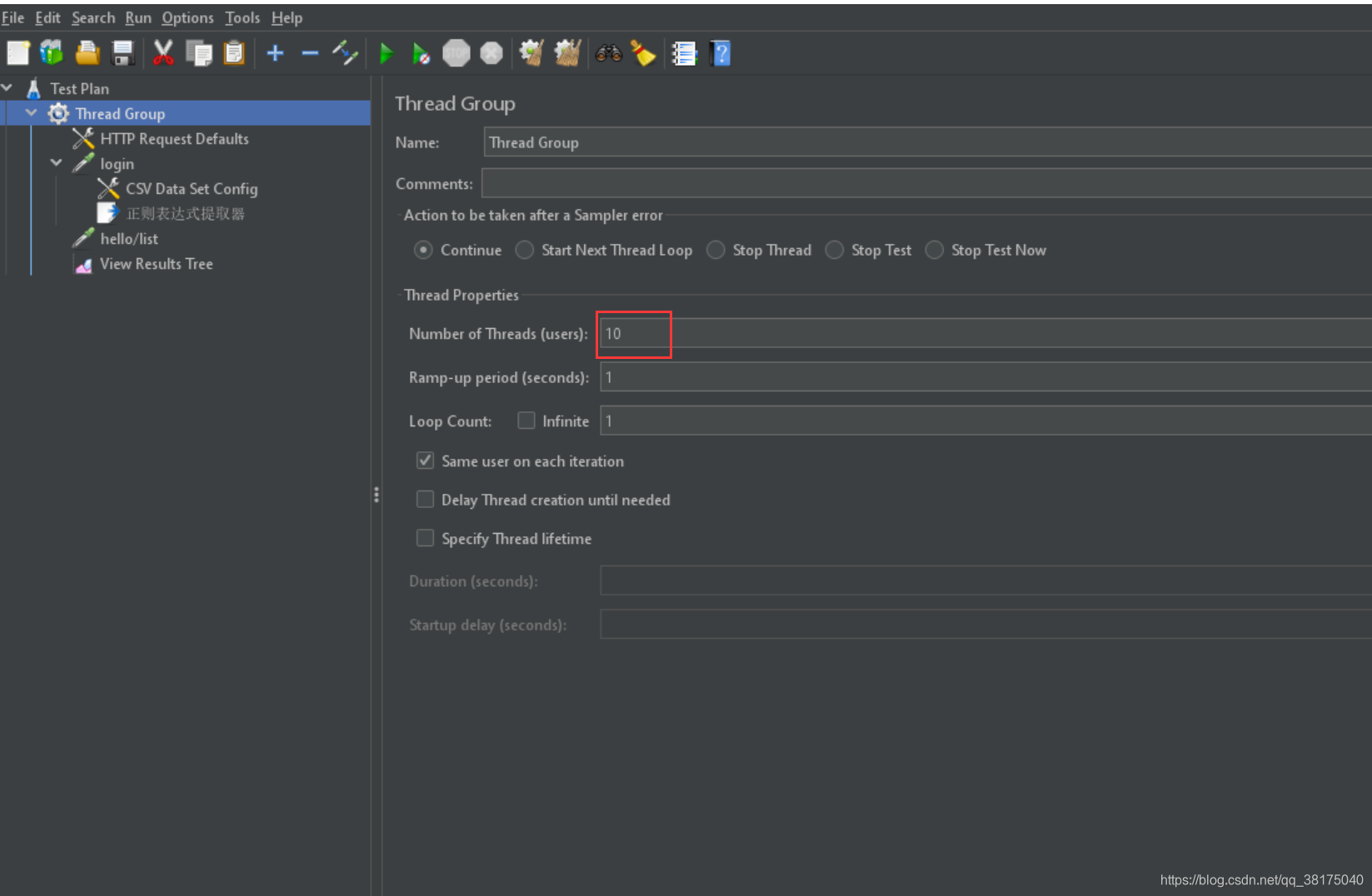Select Start Next Thread Loop option
Image resolution: width=1372 pixels, height=896 pixels.
pyautogui.click(x=524, y=250)
